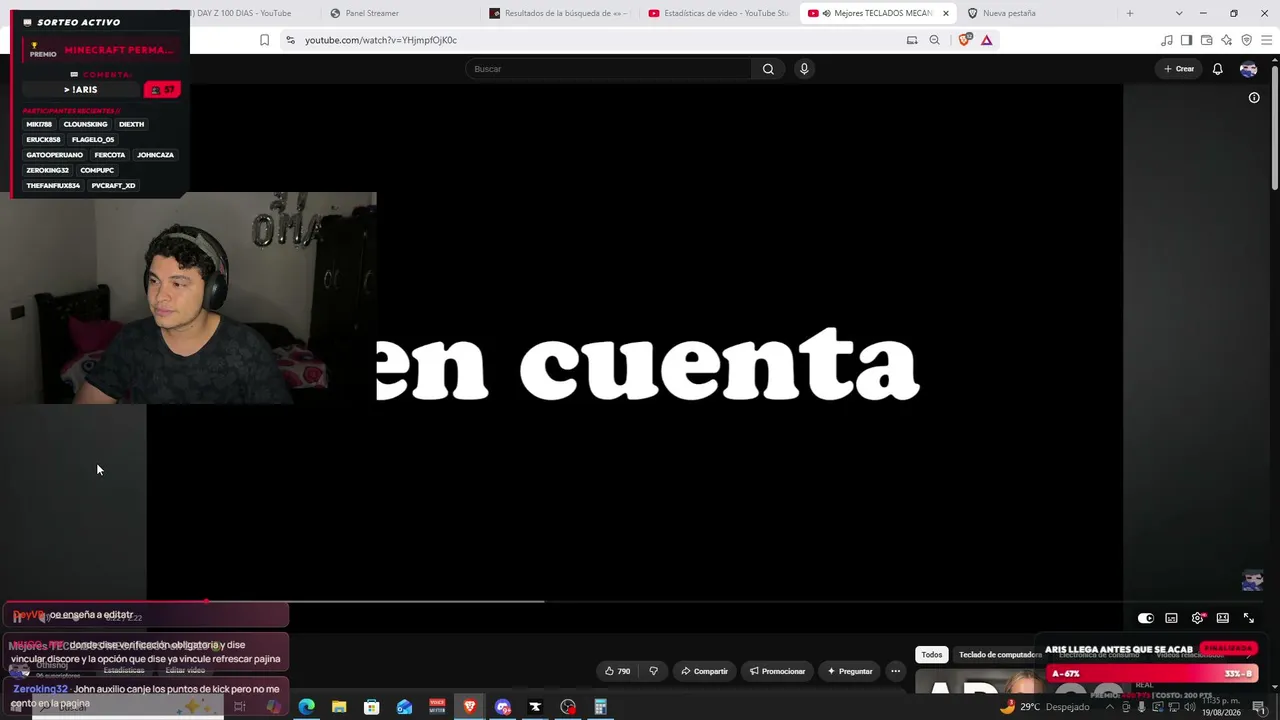Image resolution: width=1280 pixels, height=720 pixels.
Task: Click the video info circle icon
Action: pos(1254,98)
